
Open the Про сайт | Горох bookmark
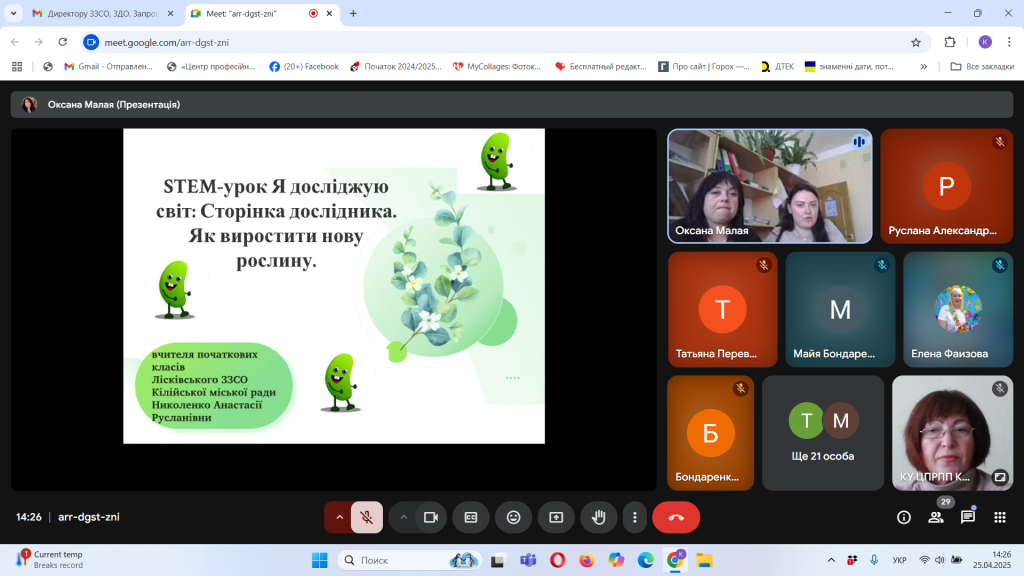(x=704, y=67)
